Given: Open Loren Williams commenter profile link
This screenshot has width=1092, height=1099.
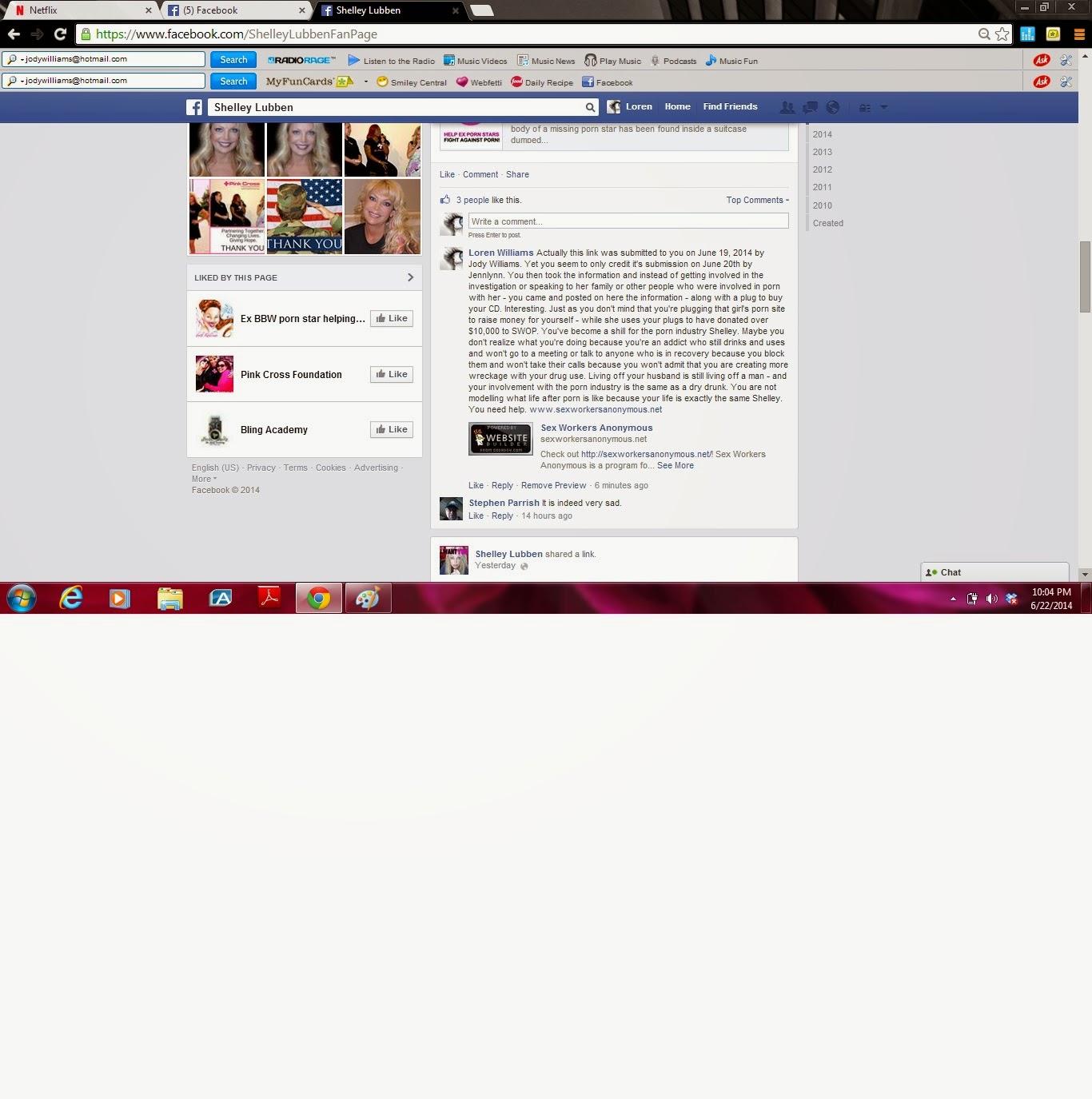Looking at the screenshot, I should click(x=500, y=253).
